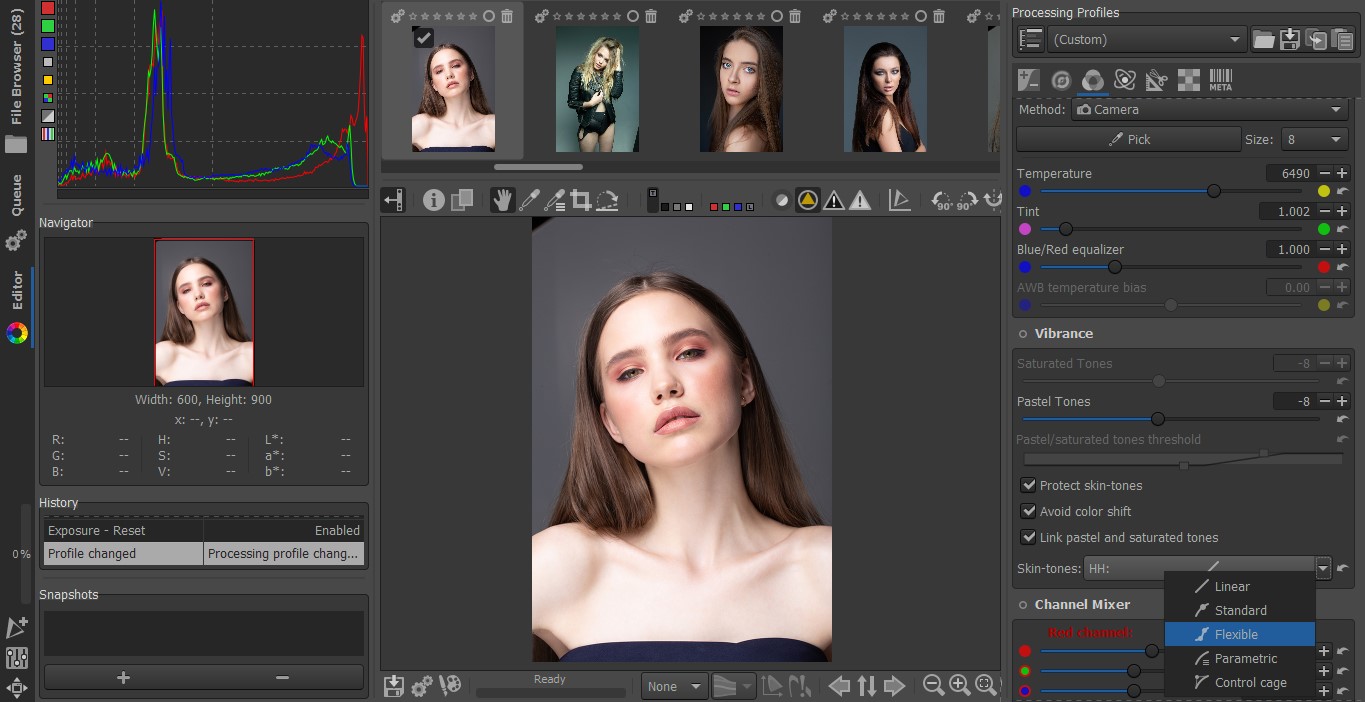
Task: Select the Hand pan tool
Action: [503, 199]
